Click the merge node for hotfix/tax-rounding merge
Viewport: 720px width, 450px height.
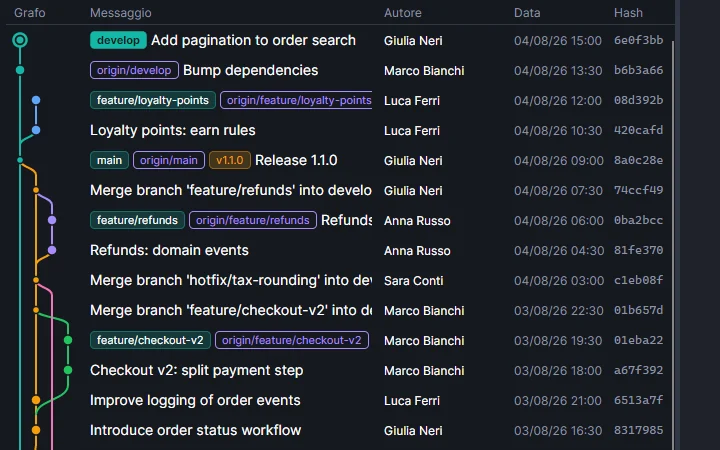(x=36, y=280)
